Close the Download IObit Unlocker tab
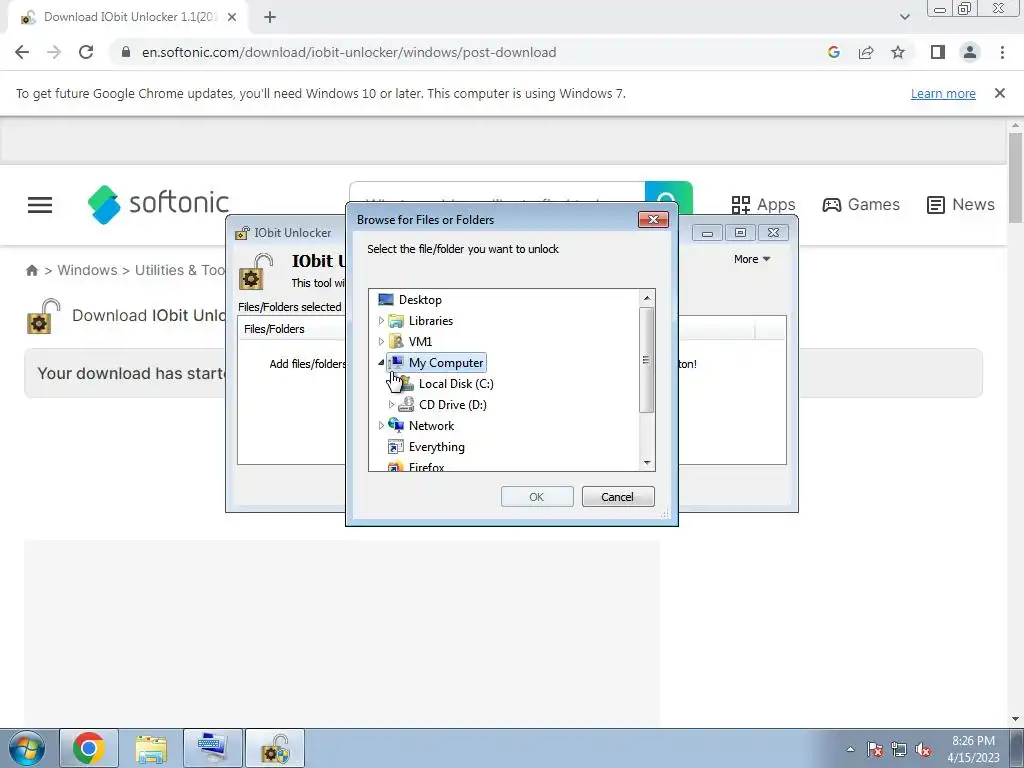Viewport: 1024px width, 768px height. tap(232, 17)
